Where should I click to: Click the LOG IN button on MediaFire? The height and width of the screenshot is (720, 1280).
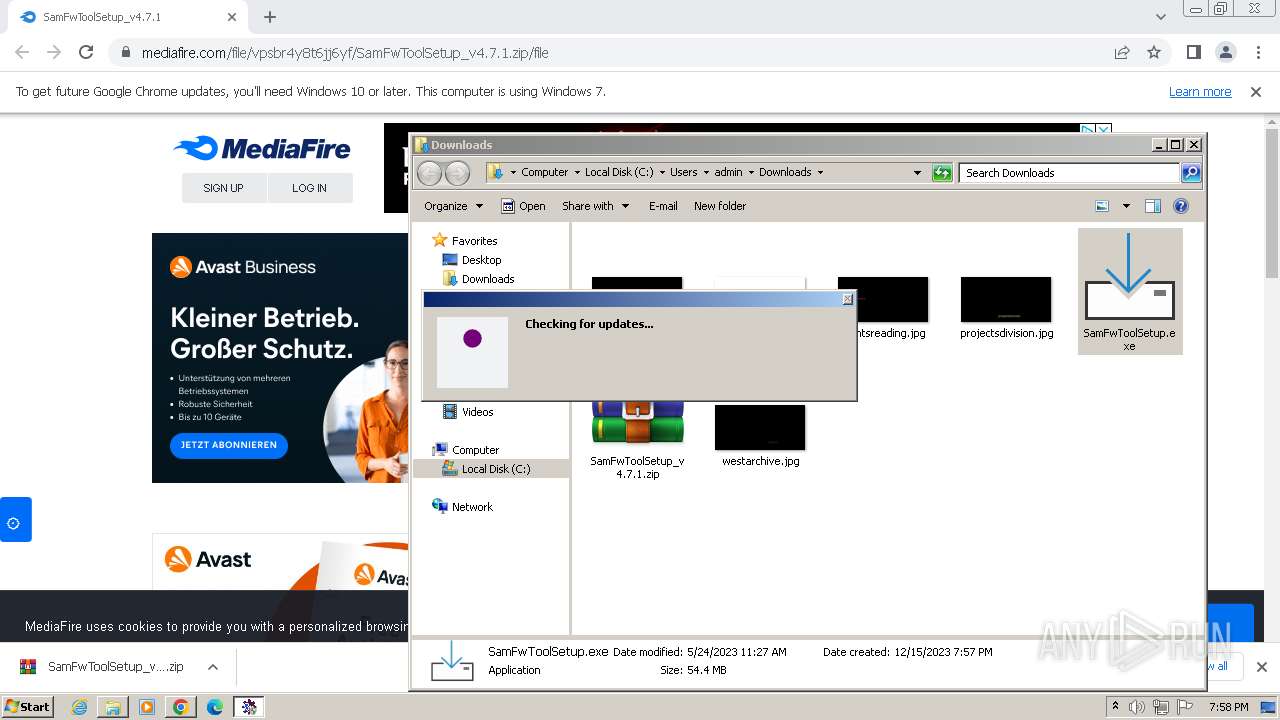[x=309, y=188]
